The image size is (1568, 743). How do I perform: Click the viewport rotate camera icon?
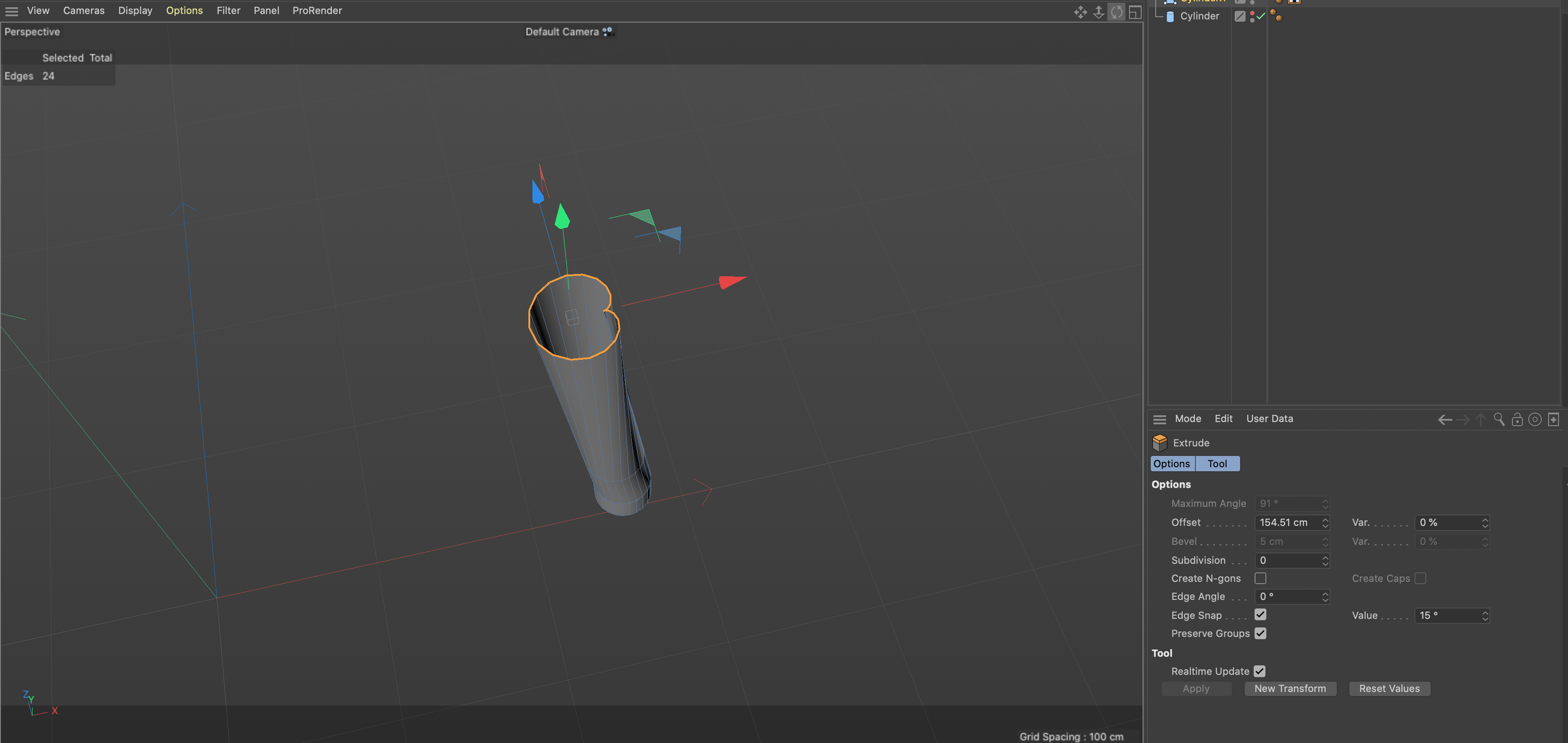point(1116,12)
